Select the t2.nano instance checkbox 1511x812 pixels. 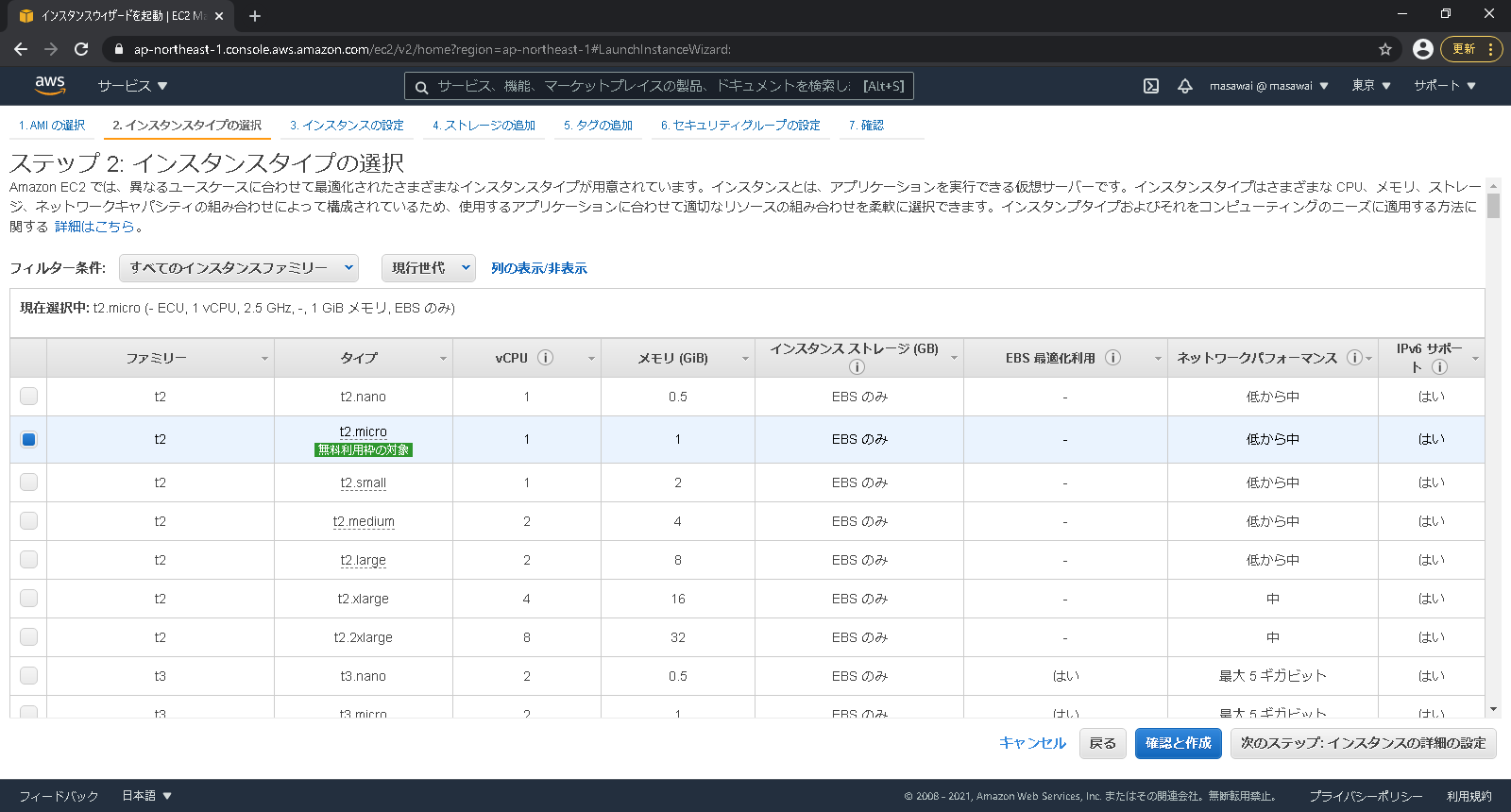28,397
